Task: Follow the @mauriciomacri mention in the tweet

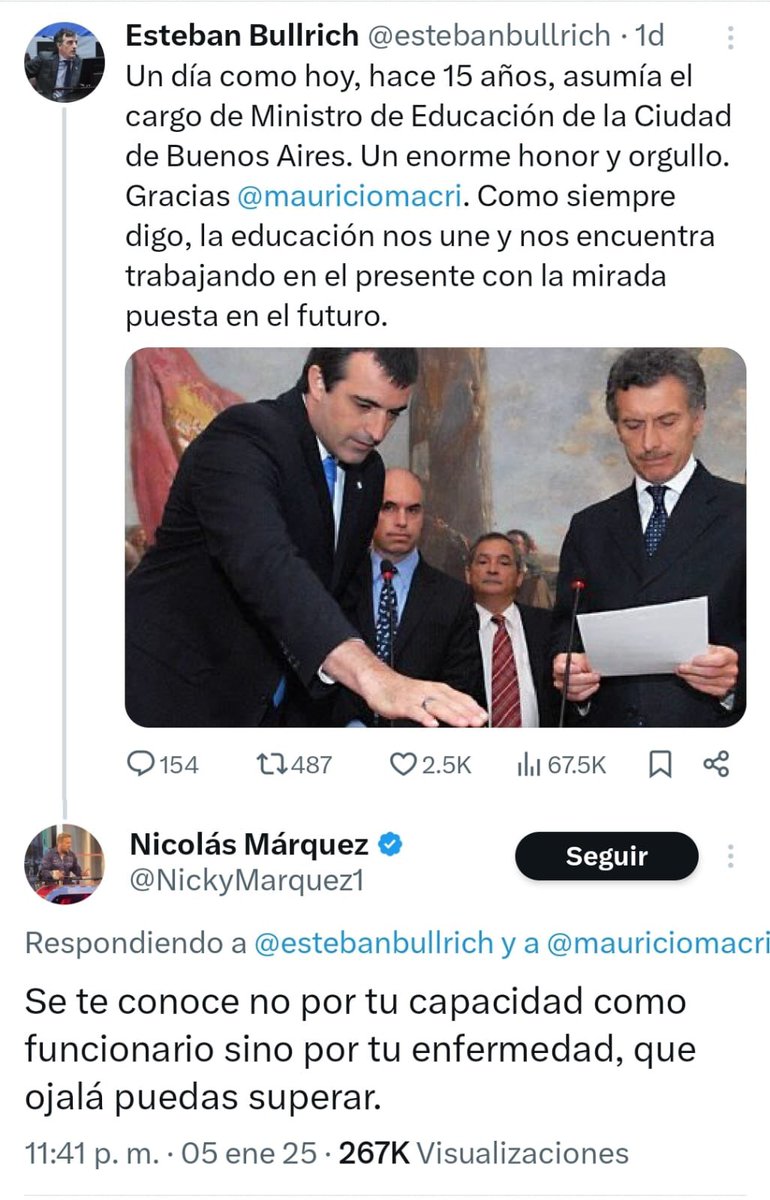Action: [x=350, y=195]
